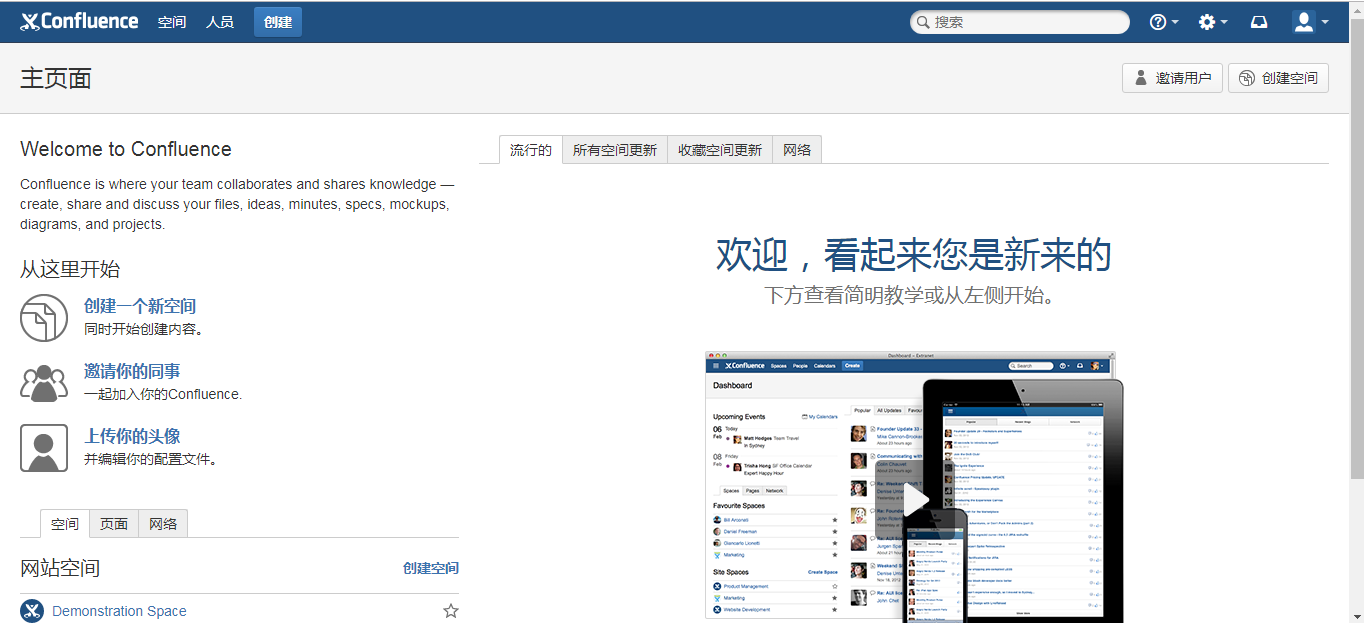The image size is (1364, 623).
Task: Click the magnifier icon in search box
Action: [x=922, y=22]
